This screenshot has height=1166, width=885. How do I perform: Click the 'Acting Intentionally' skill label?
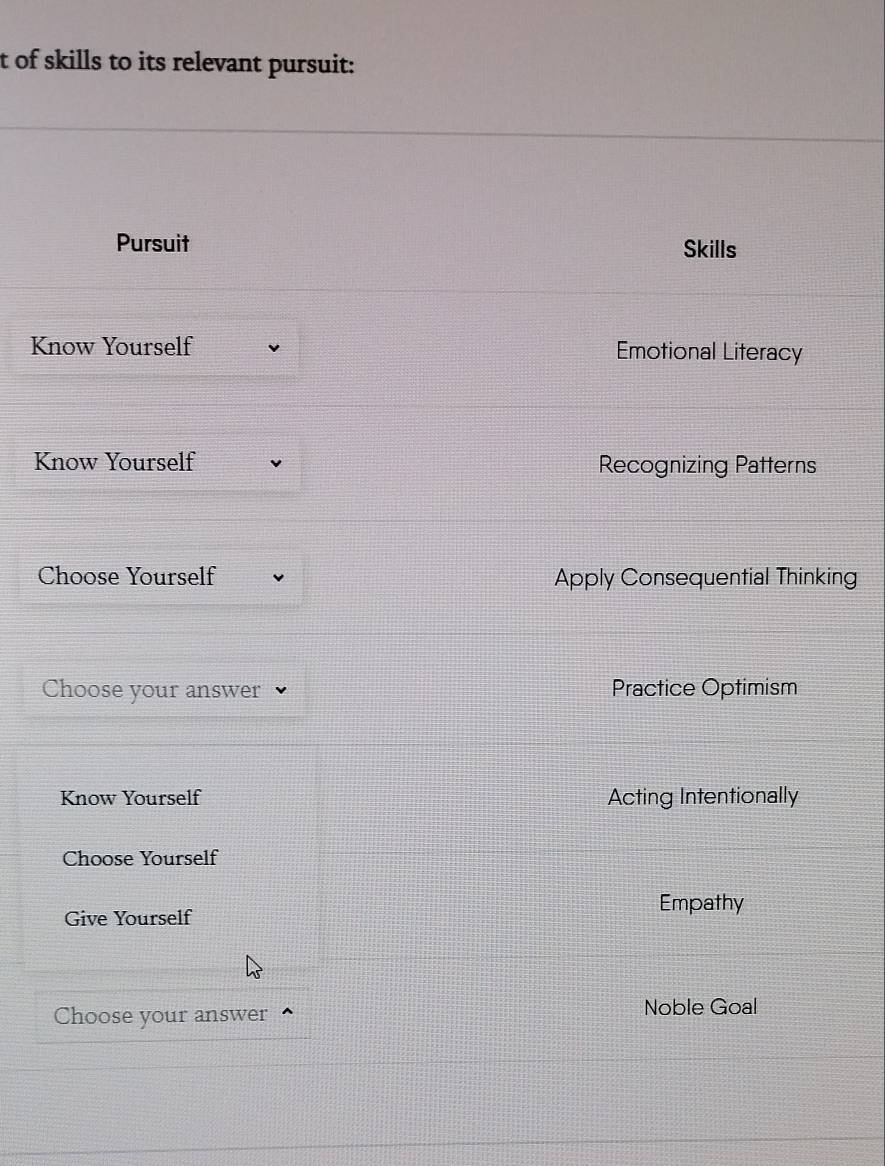pyautogui.click(x=703, y=797)
